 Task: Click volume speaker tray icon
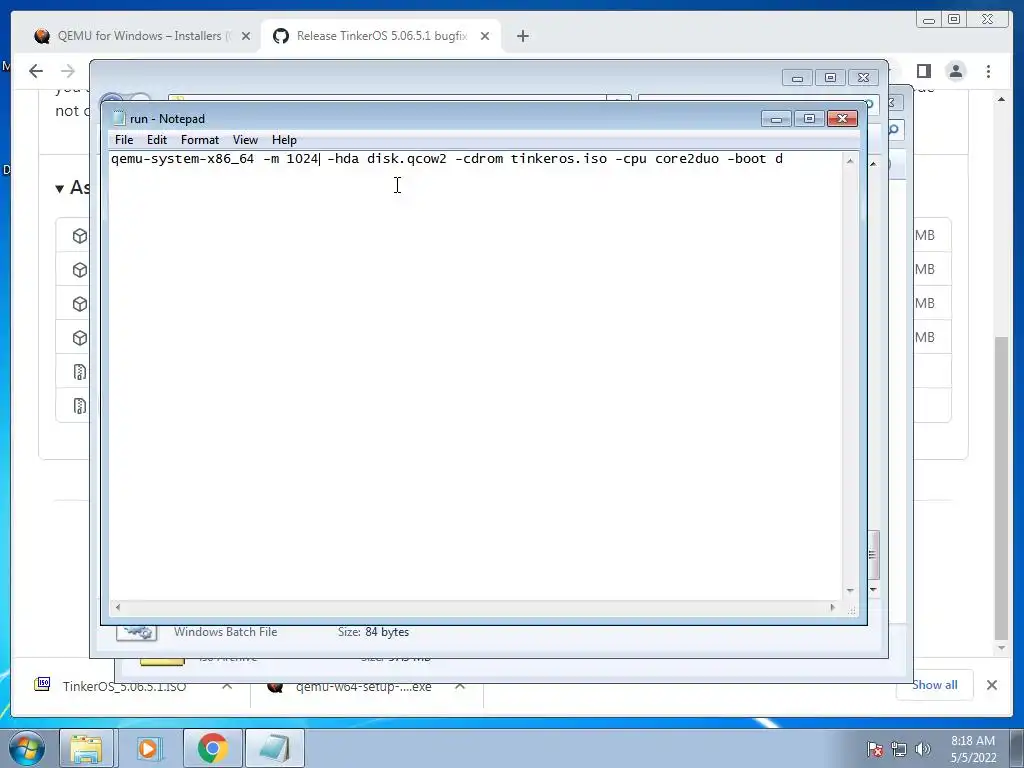[x=923, y=749]
